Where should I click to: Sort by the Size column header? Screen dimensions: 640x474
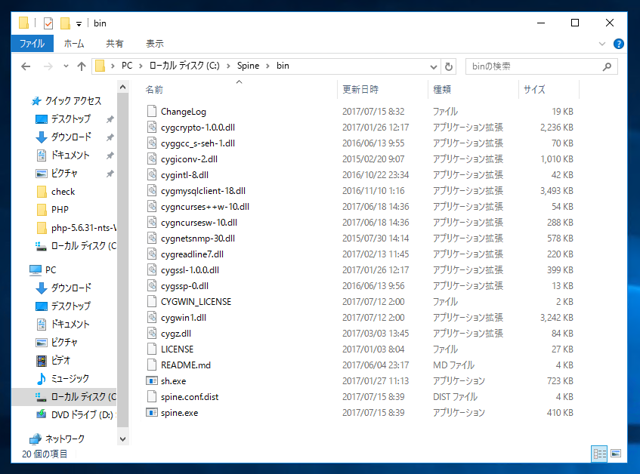[549, 89]
